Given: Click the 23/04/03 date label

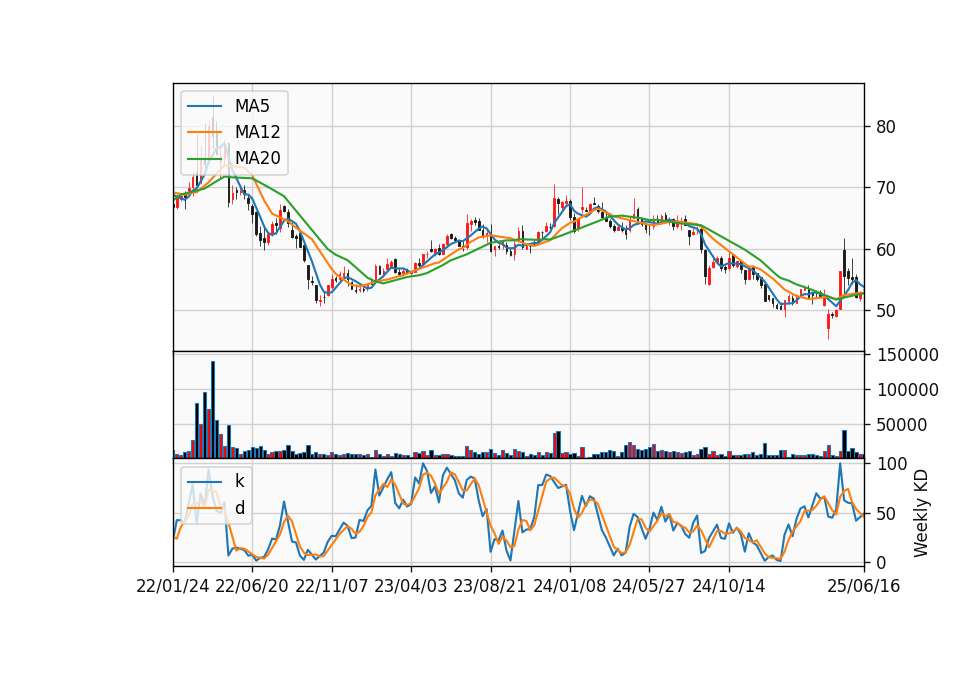Looking at the screenshot, I should (x=411, y=586).
